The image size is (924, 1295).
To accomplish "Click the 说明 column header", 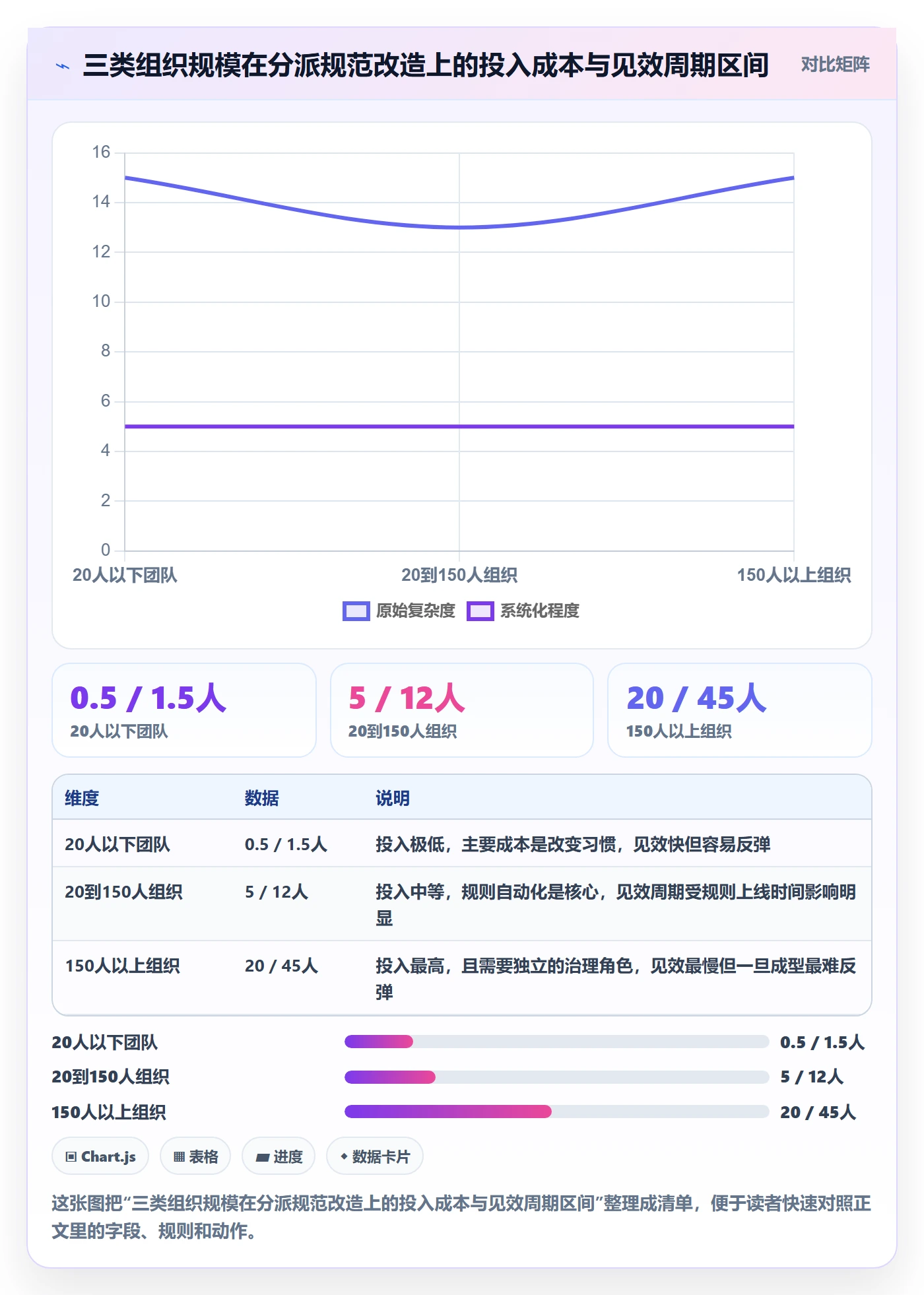I will (x=393, y=798).
